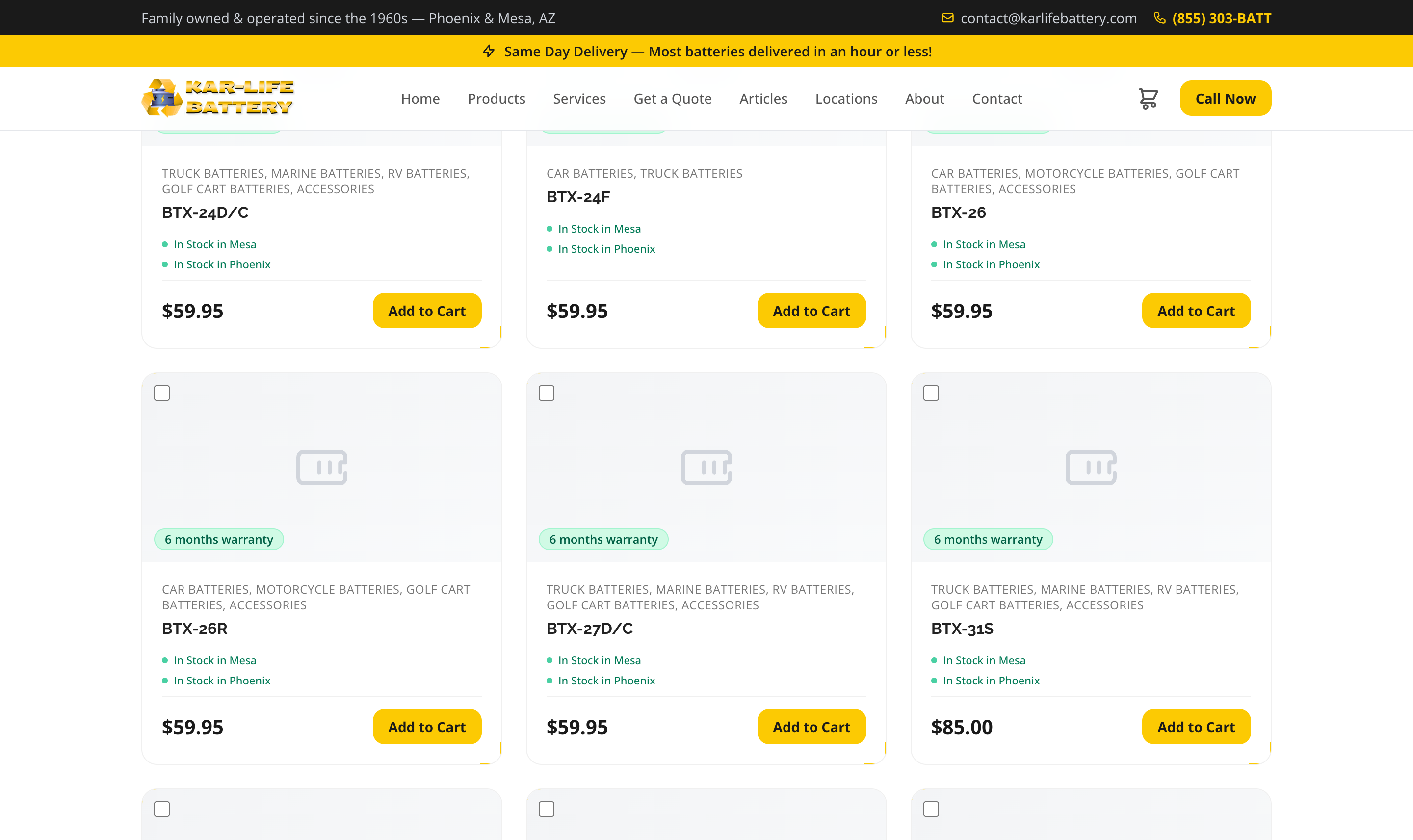Open the Locations page

846,99
